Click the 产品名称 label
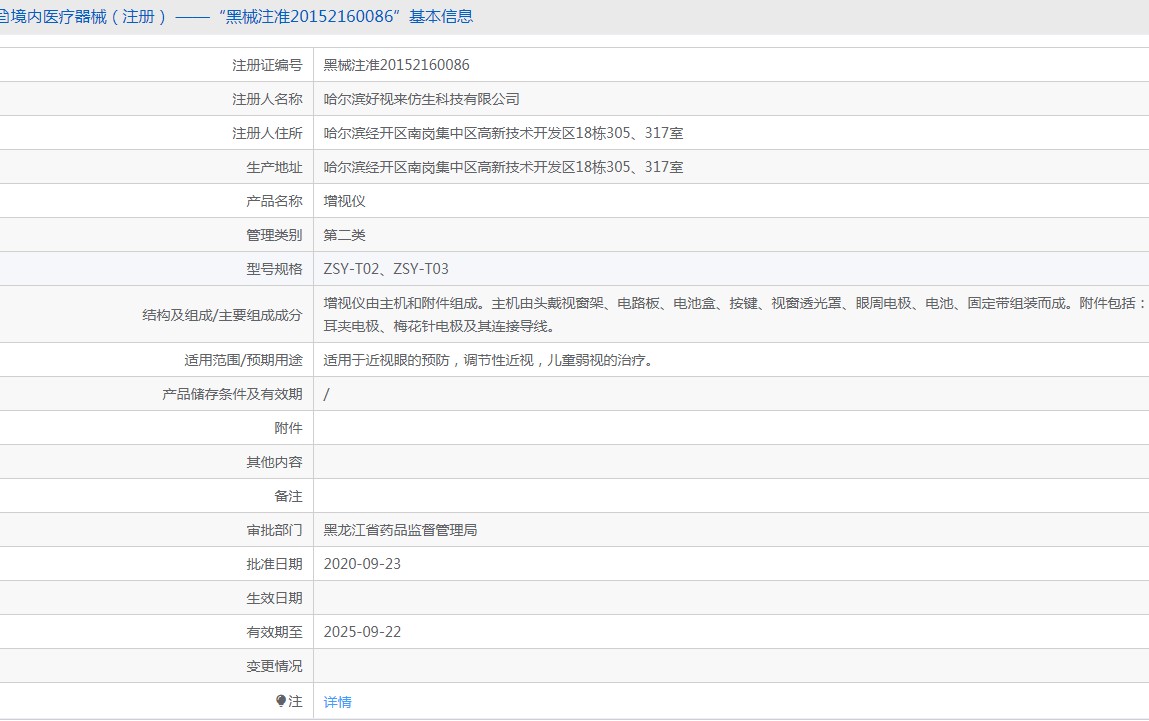 [274, 201]
